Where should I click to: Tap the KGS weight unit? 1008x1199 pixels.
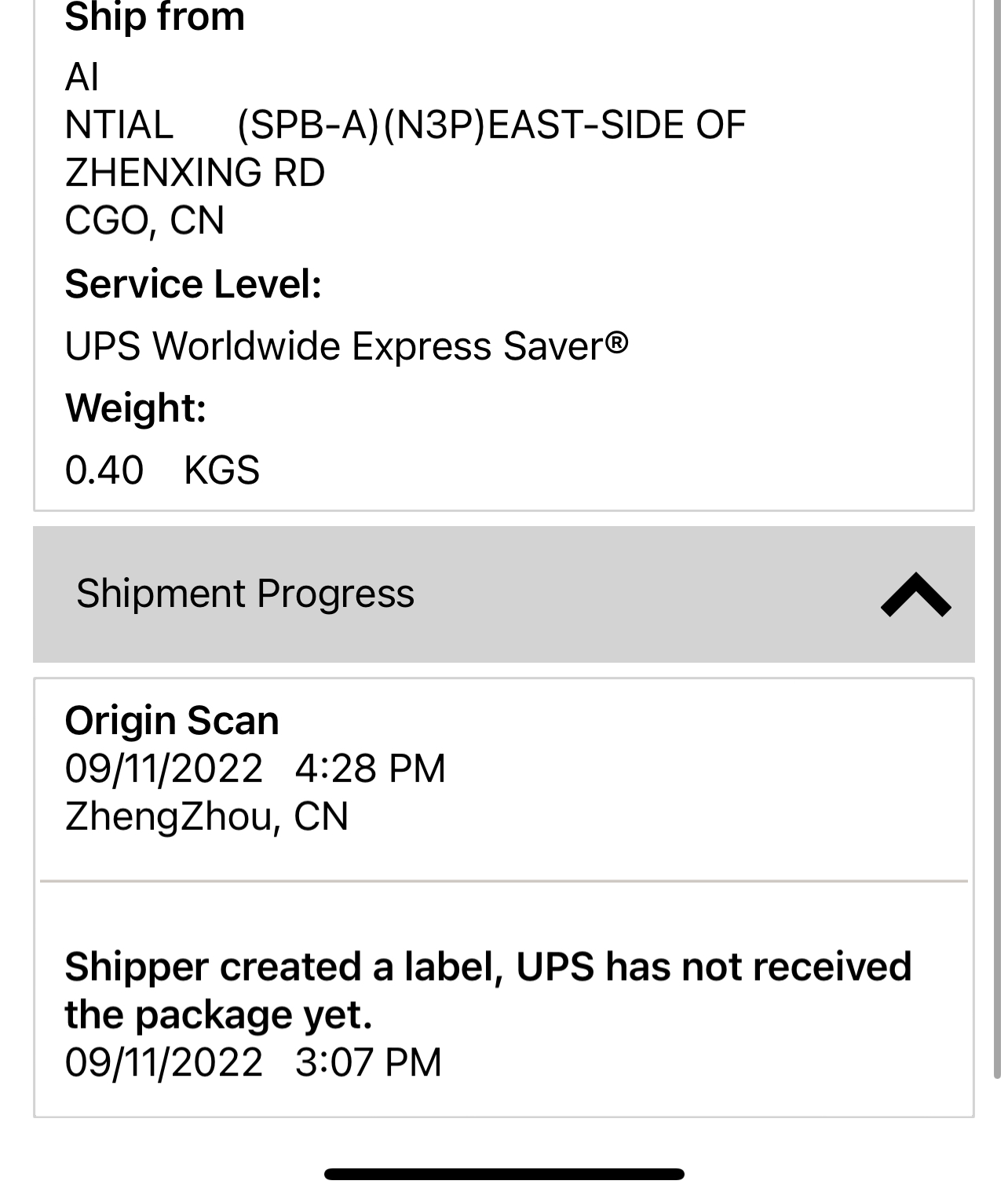click(221, 470)
